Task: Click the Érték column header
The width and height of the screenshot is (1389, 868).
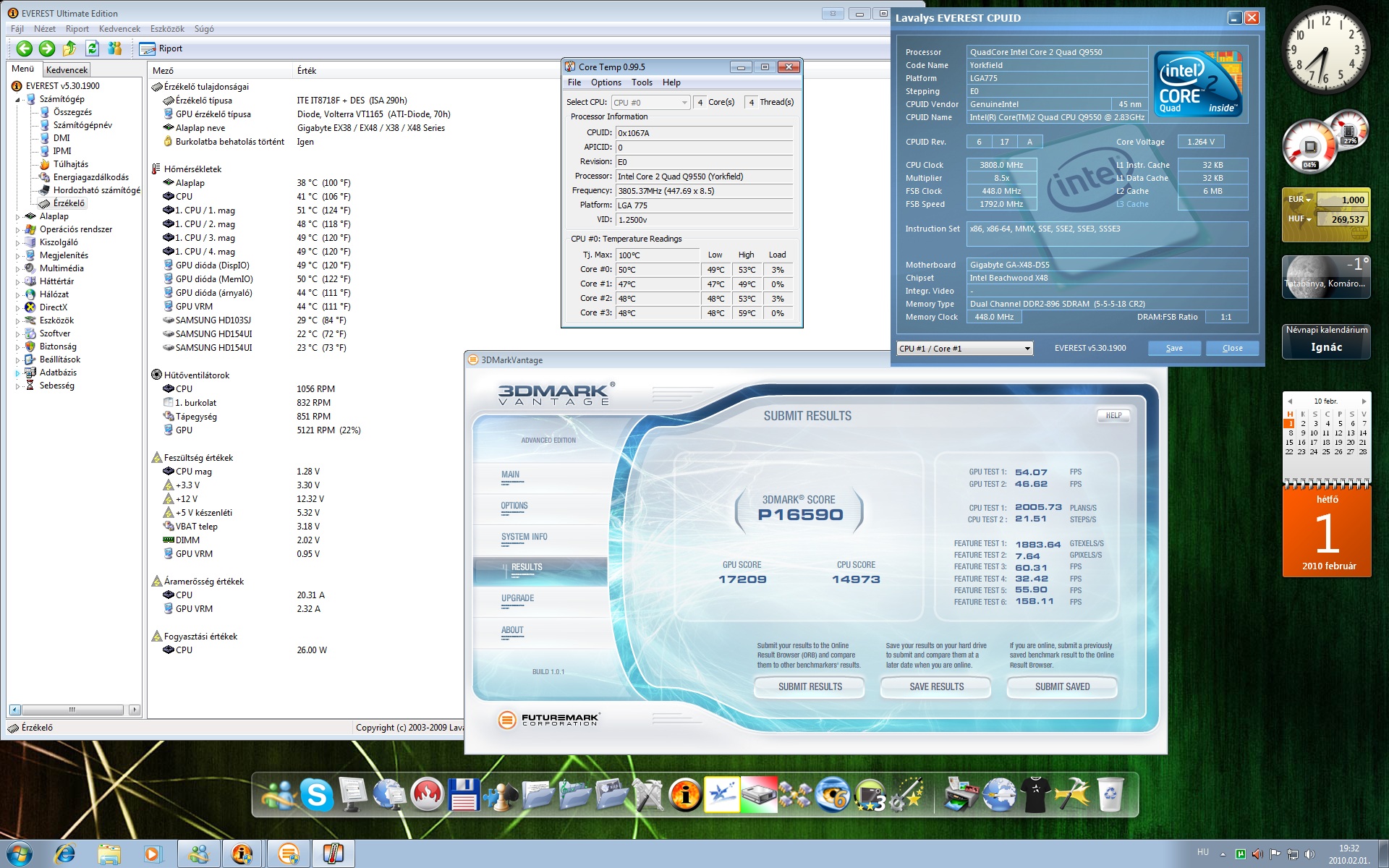Action: (x=306, y=71)
